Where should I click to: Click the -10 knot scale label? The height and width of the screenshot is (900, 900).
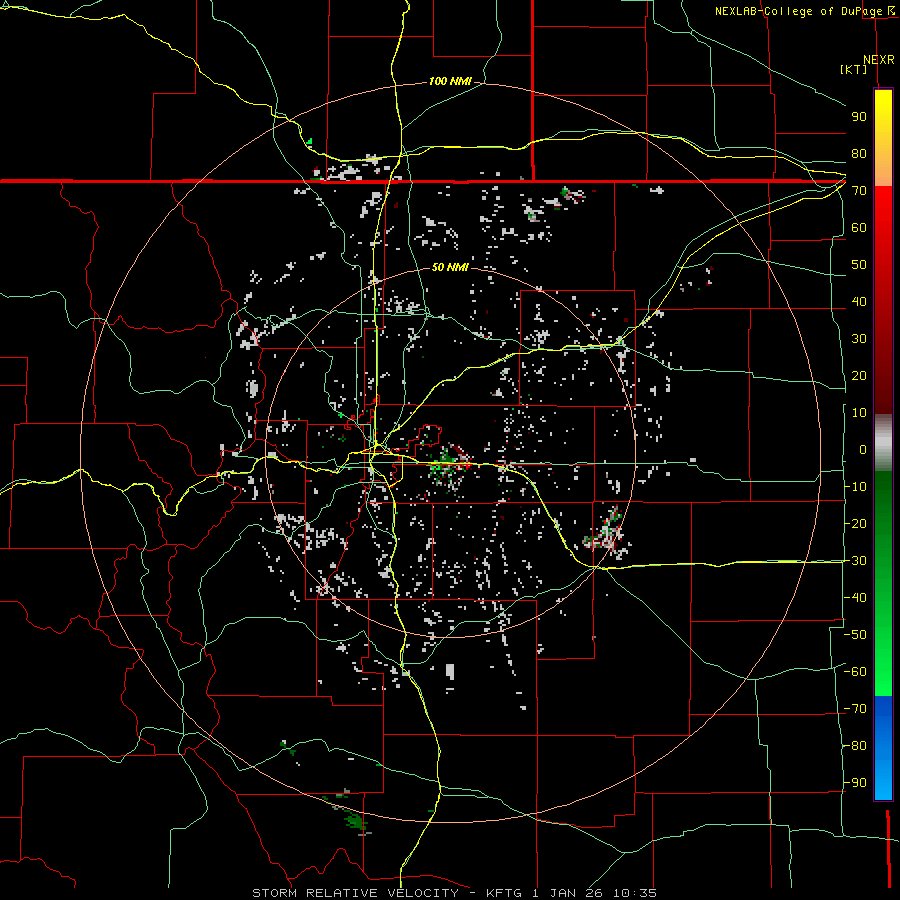[x=855, y=487]
